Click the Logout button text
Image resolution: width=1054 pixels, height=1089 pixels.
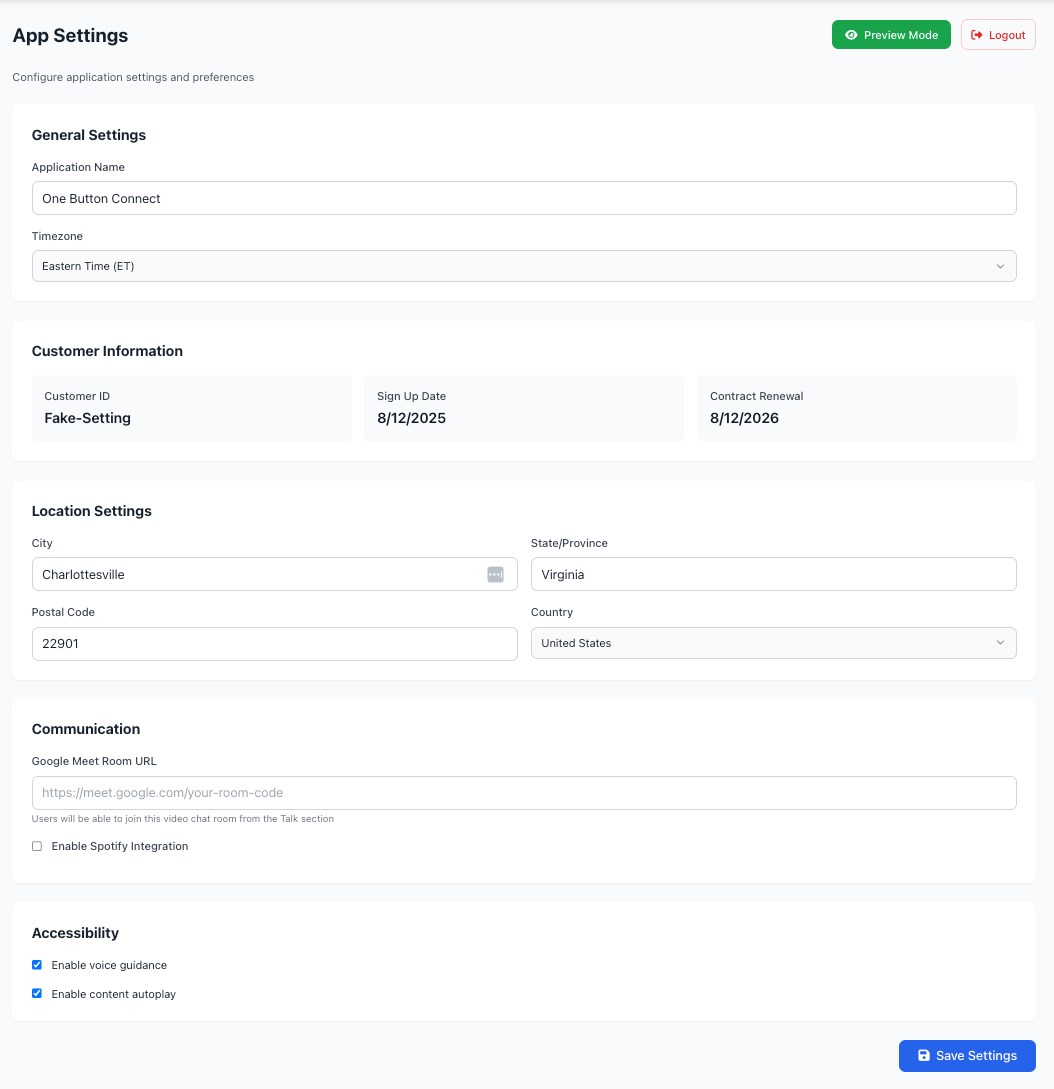click(x=1007, y=35)
